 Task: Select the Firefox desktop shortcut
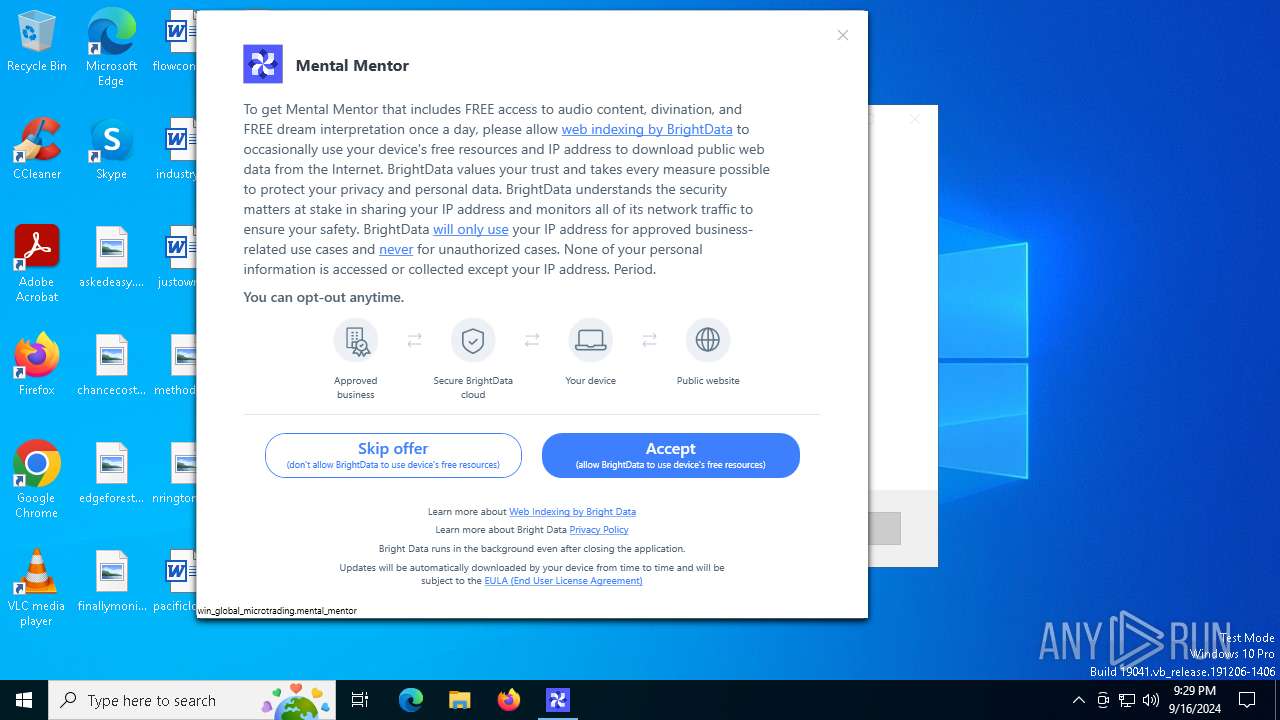(x=37, y=365)
